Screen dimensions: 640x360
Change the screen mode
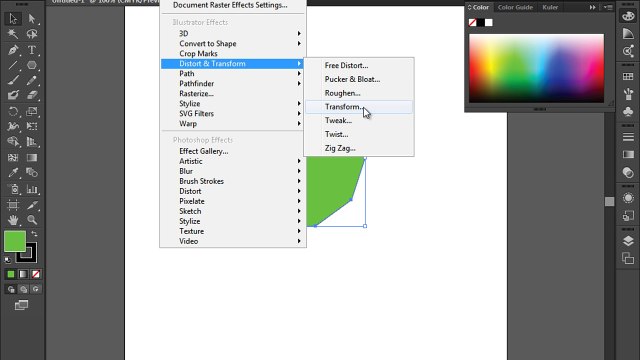click(x=22, y=305)
